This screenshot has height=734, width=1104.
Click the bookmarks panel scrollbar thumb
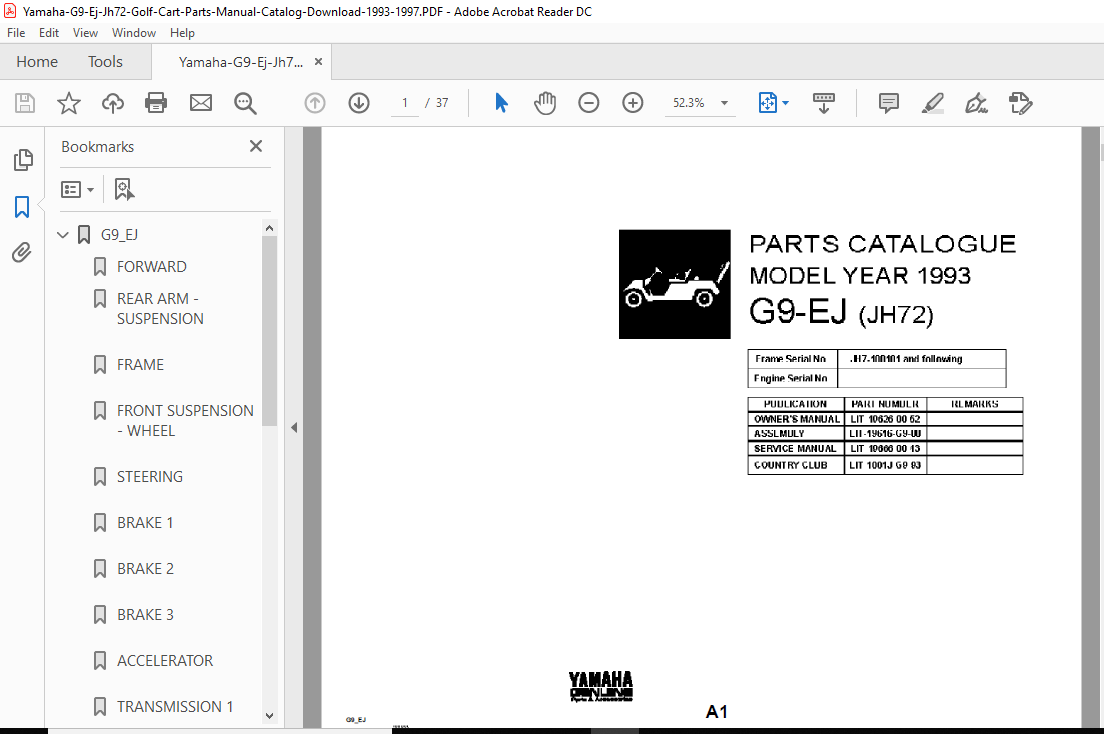coord(269,331)
